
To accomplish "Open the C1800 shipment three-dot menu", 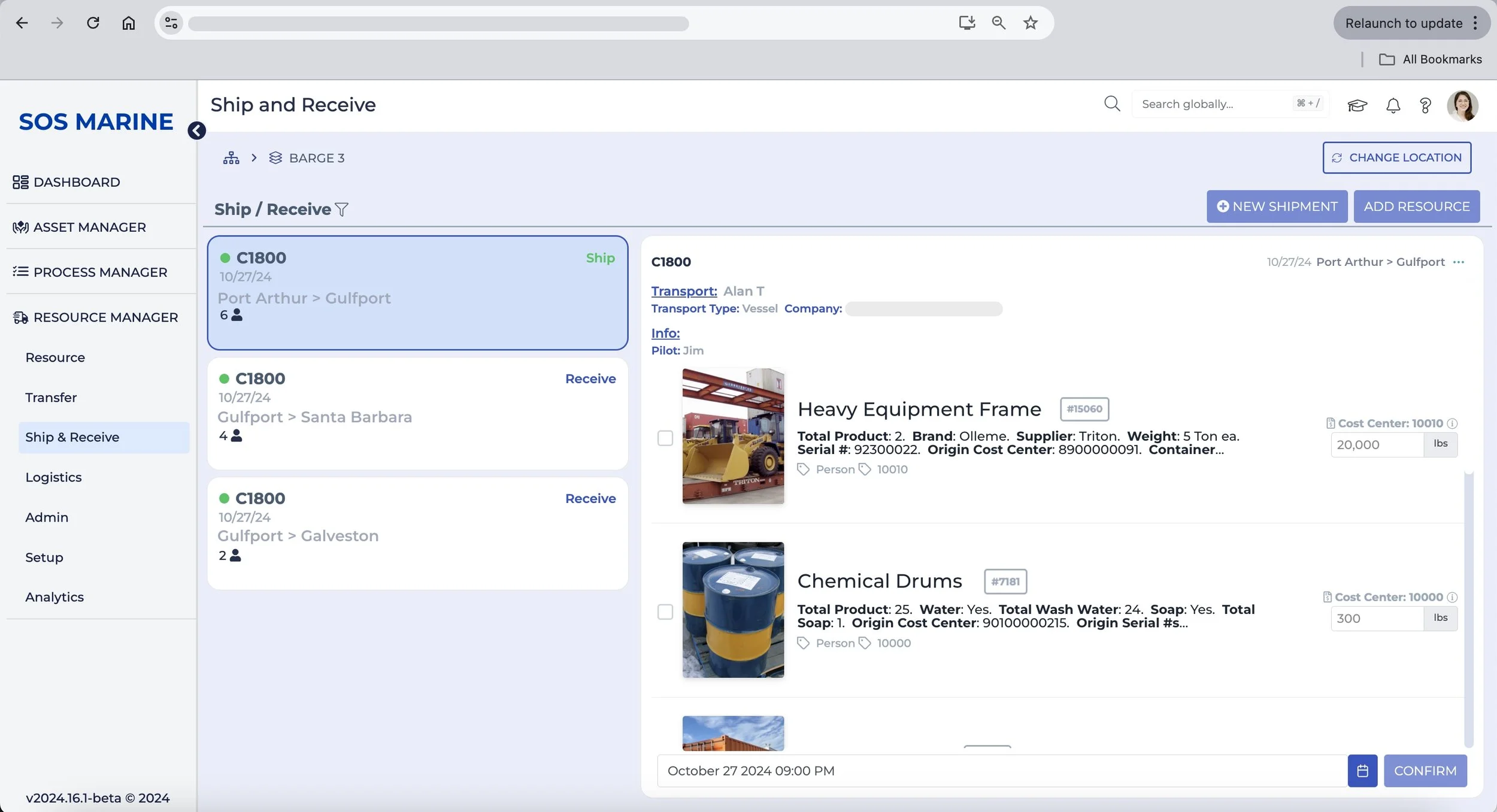I will [1459, 262].
